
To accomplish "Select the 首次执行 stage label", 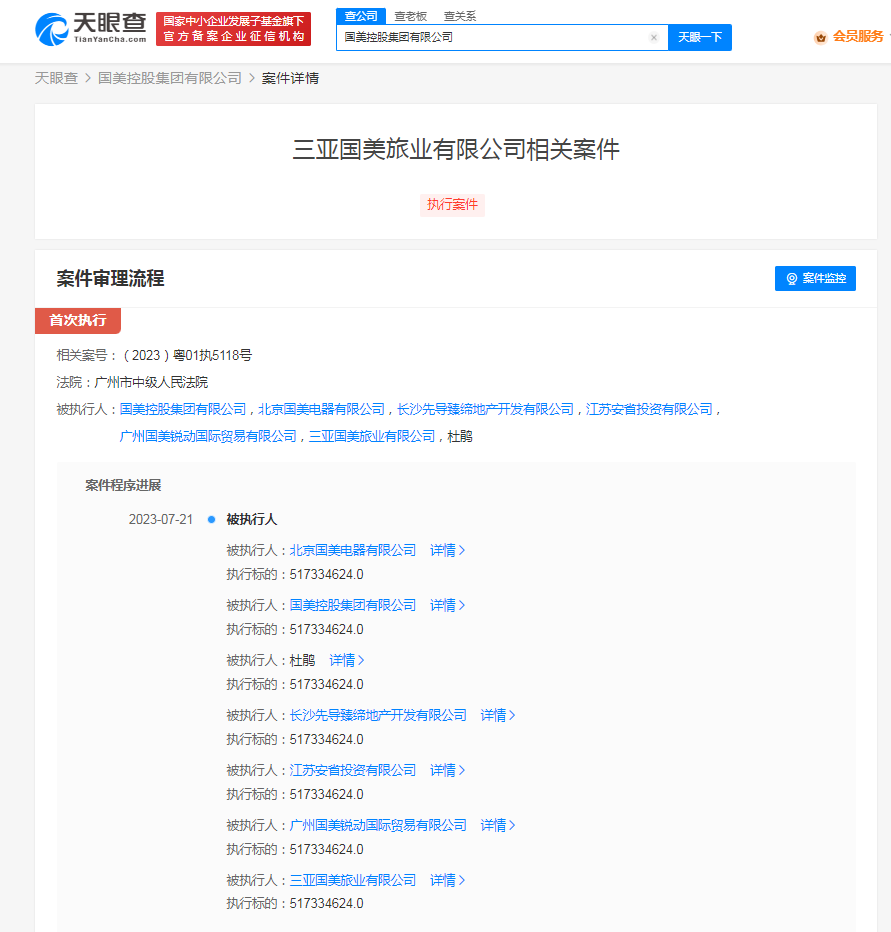I will pos(78,320).
